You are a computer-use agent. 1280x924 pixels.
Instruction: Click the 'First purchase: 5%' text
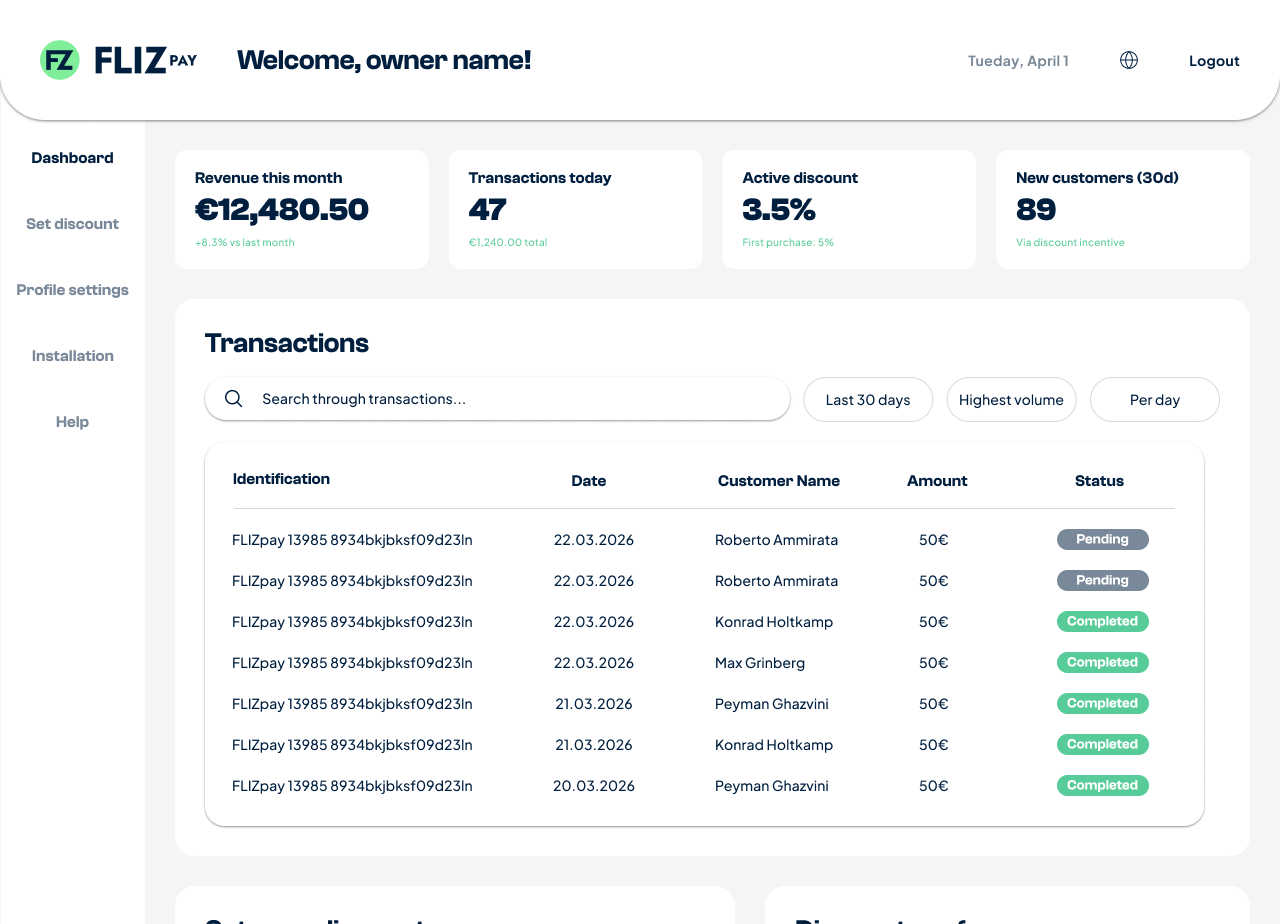tap(788, 243)
